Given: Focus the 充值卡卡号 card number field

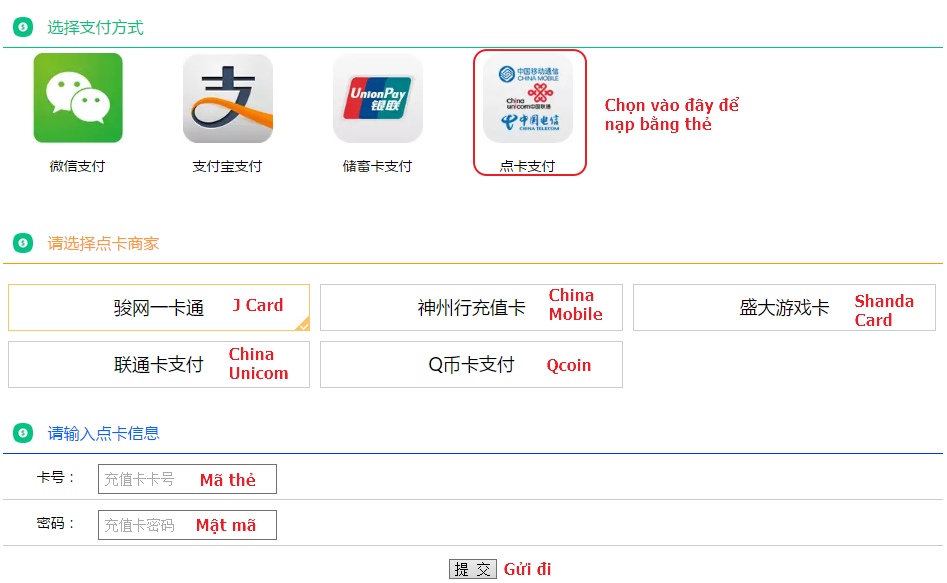Looking at the screenshot, I should [x=187, y=479].
